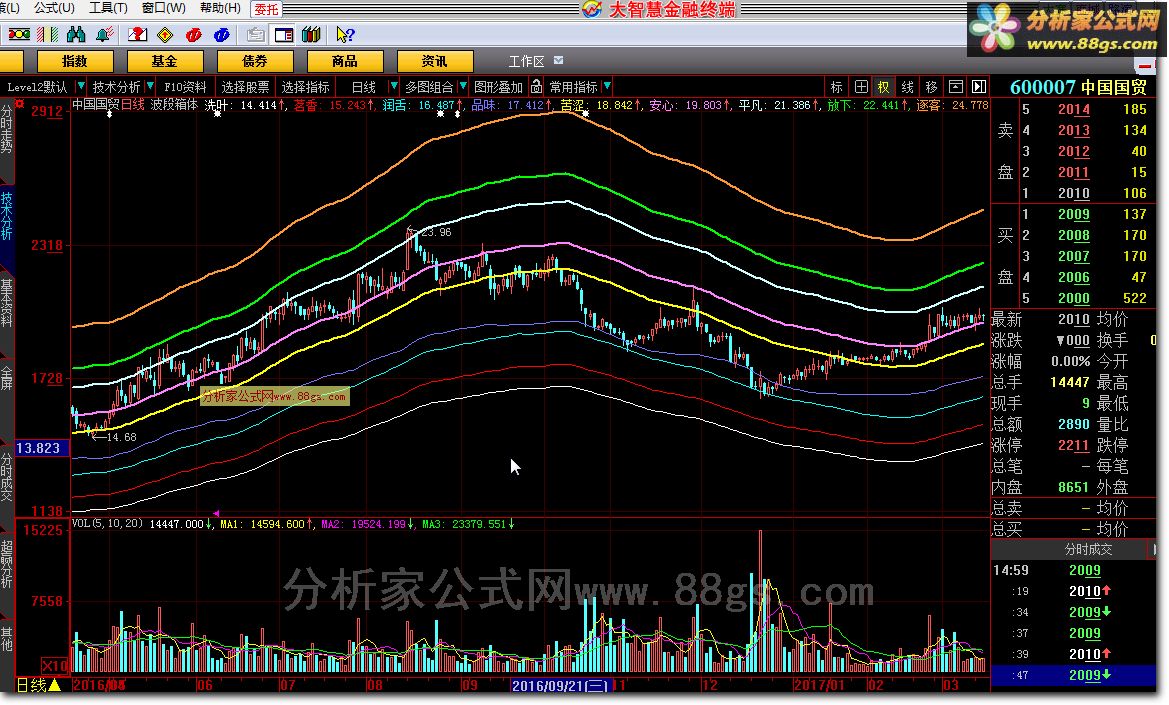This screenshot has width=1169, height=705.
Task: Click the 移 move button
Action: (x=931, y=87)
